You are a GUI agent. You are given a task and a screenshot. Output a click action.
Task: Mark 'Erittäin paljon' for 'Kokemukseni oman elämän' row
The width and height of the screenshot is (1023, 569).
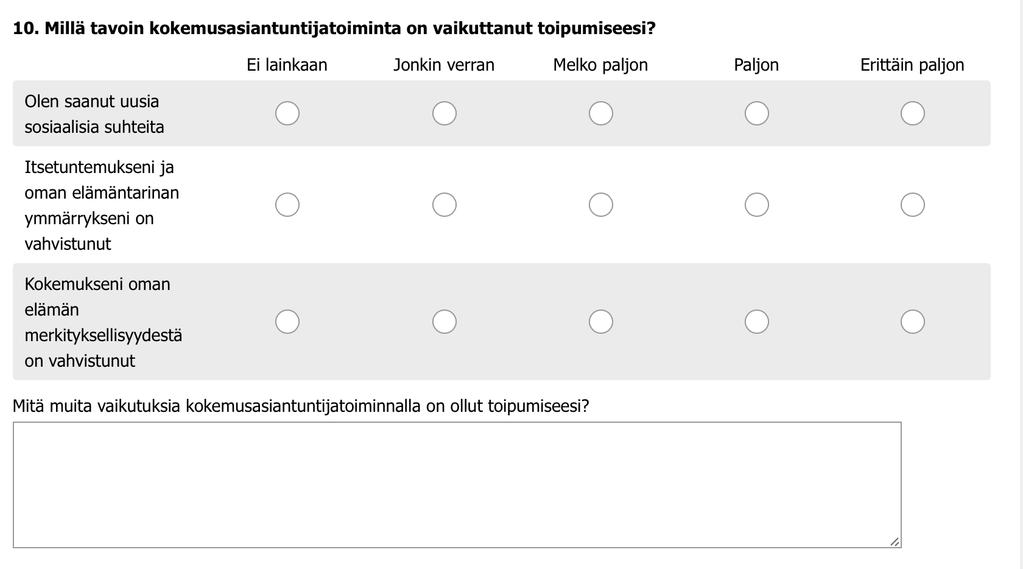[x=913, y=322]
